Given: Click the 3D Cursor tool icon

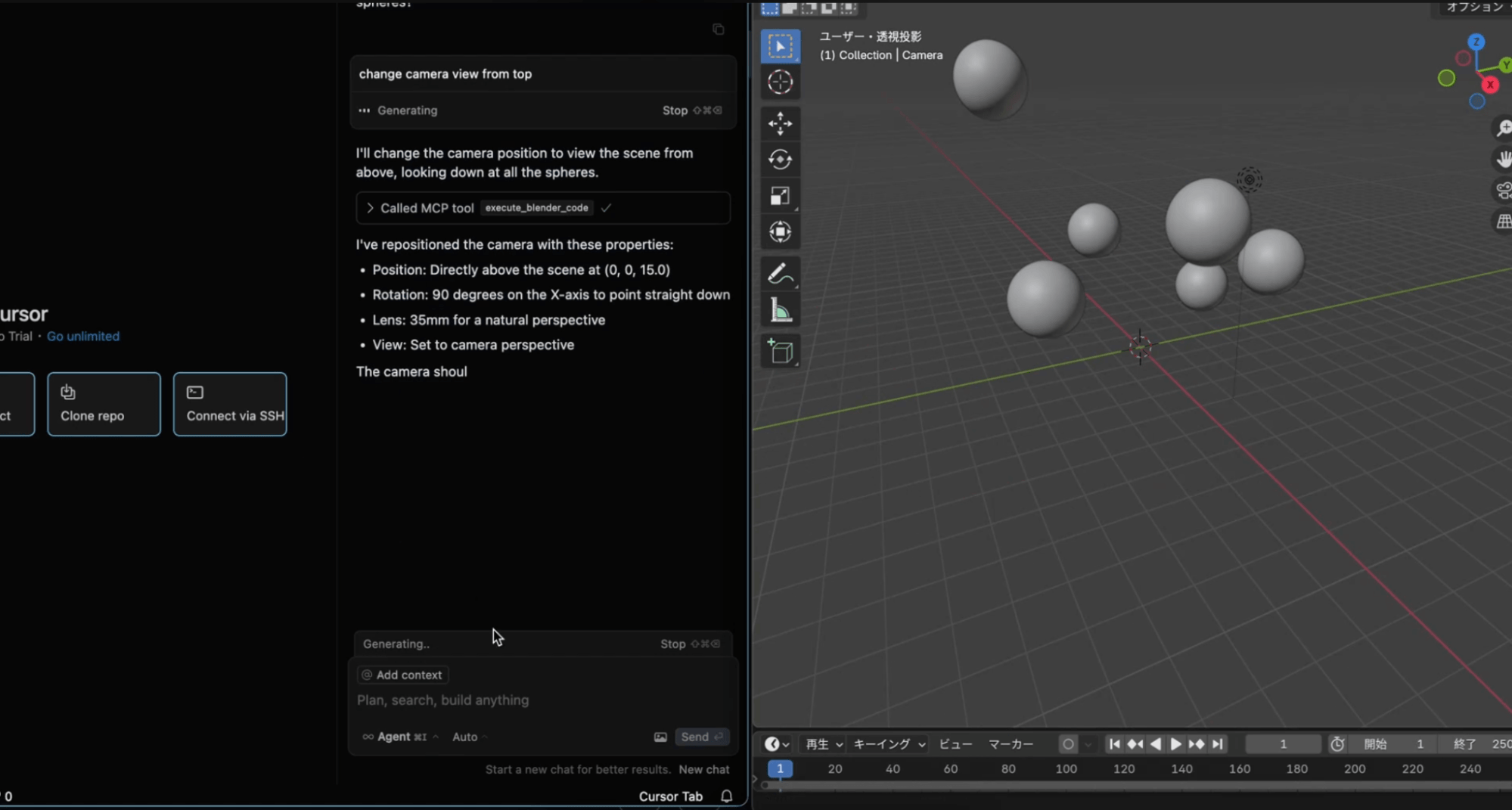Looking at the screenshot, I should point(779,82).
